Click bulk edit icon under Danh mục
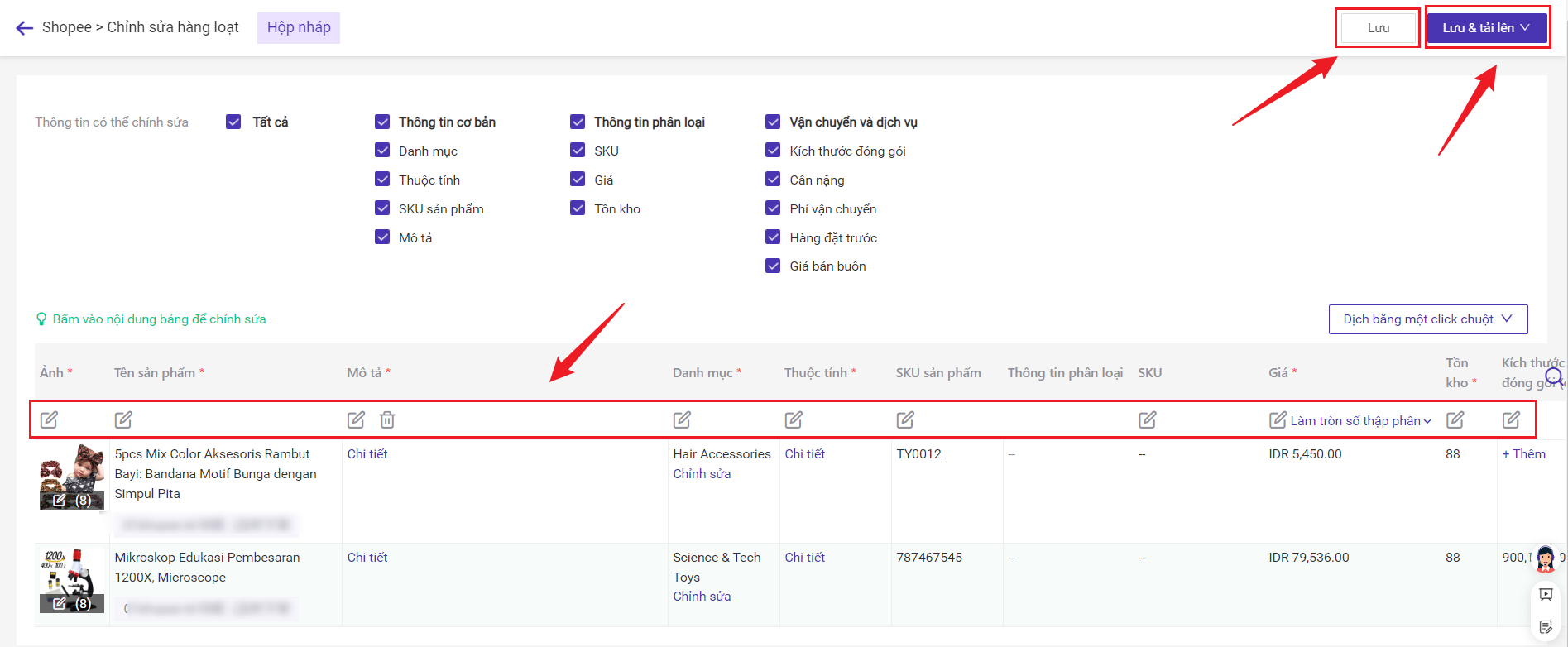 (x=682, y=420)
